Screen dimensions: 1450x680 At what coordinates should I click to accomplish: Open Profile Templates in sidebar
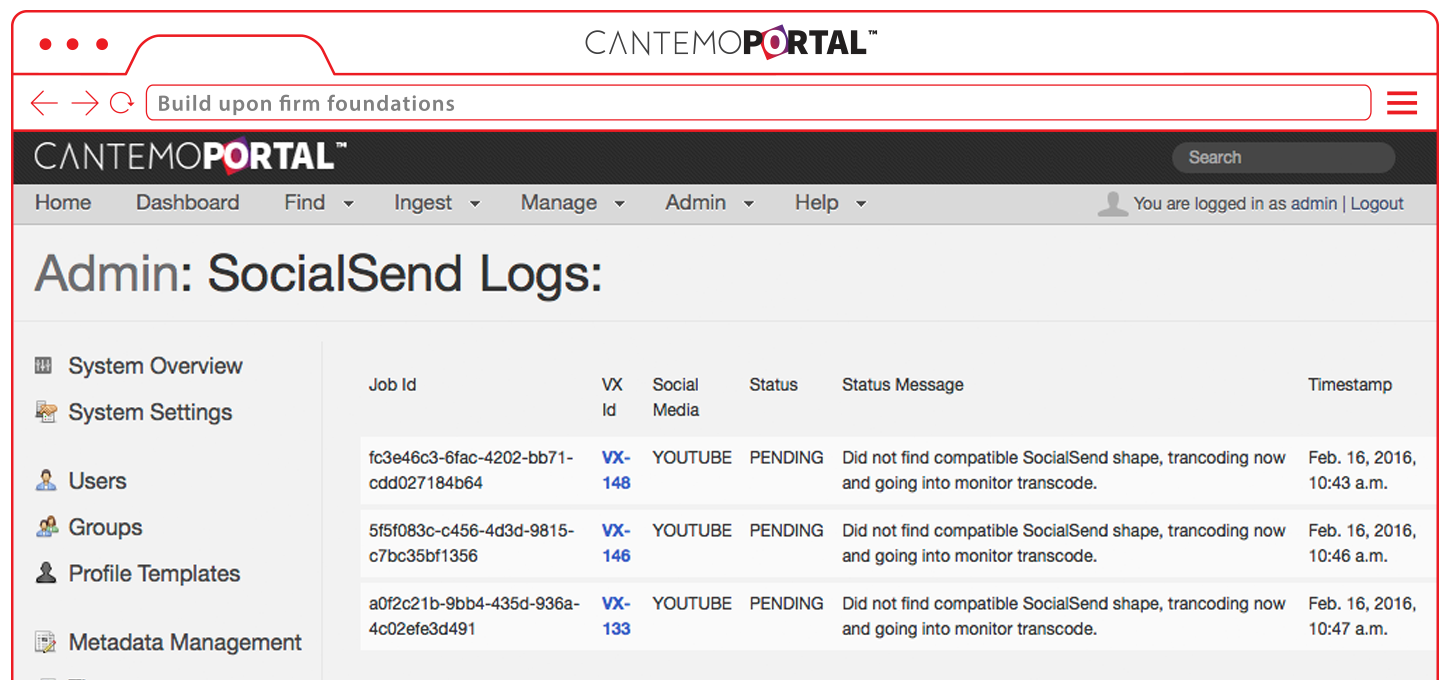pos(154,573)
